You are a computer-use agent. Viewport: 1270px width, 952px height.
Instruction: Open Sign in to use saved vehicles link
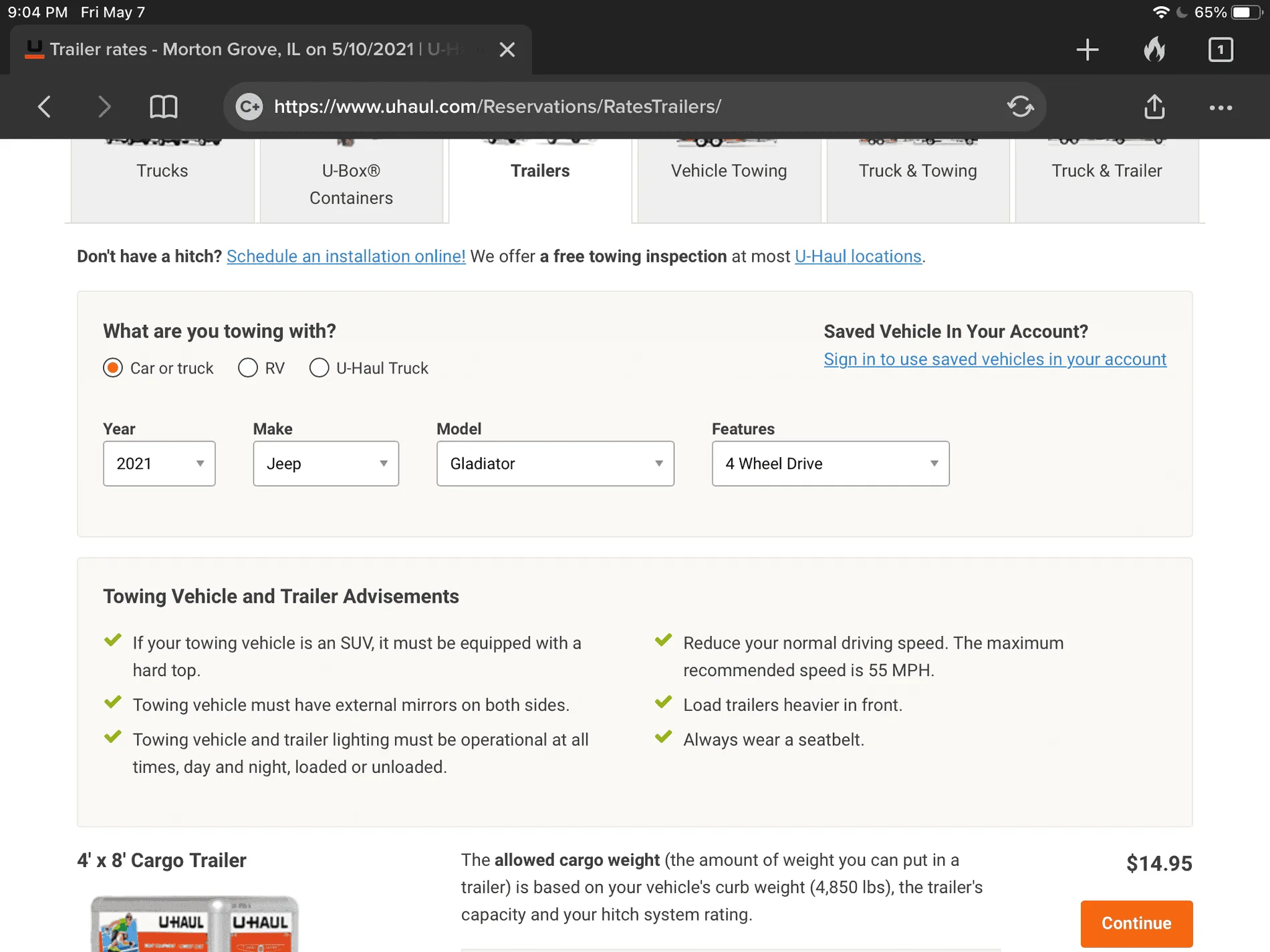(995, 359)
